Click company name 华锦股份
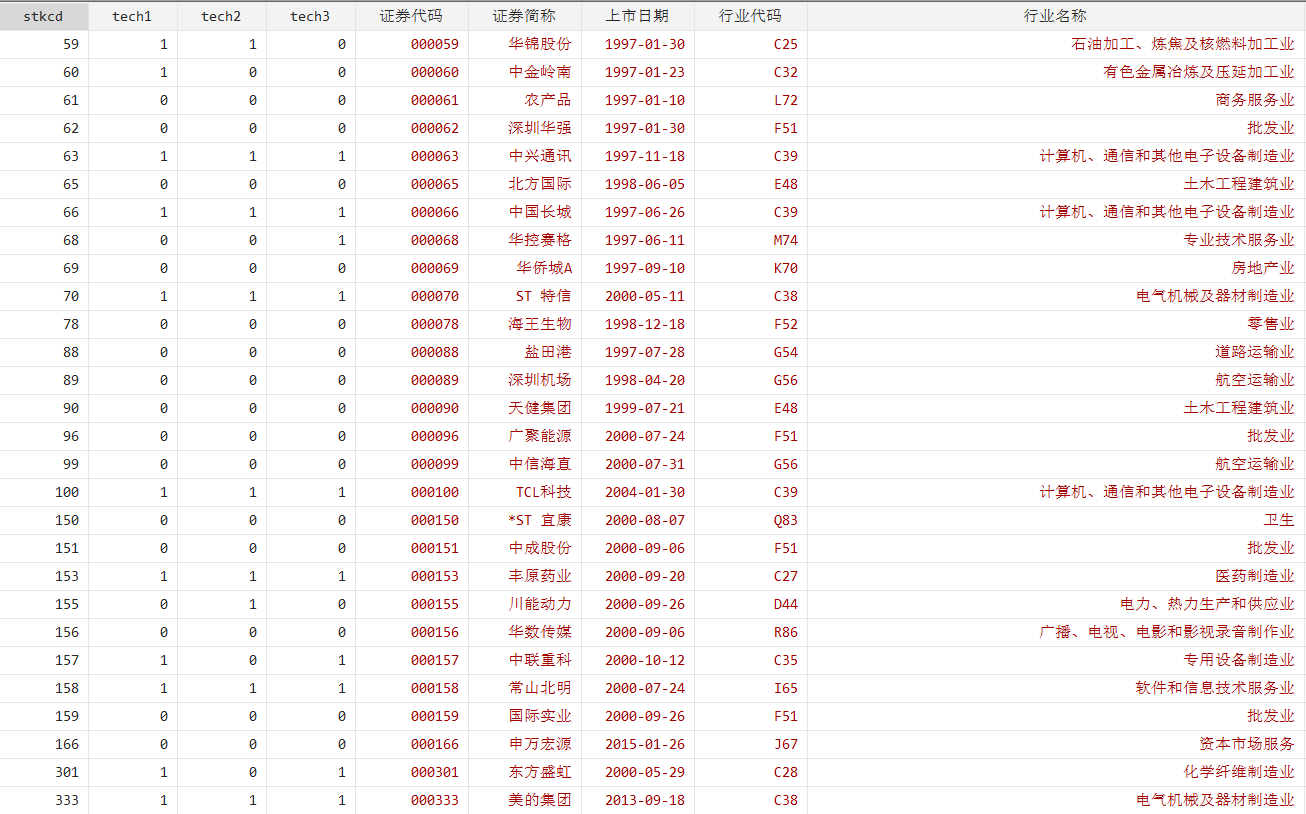This screenshot has height=814, width=1306. pyautogui.click(x=540, y=44)
